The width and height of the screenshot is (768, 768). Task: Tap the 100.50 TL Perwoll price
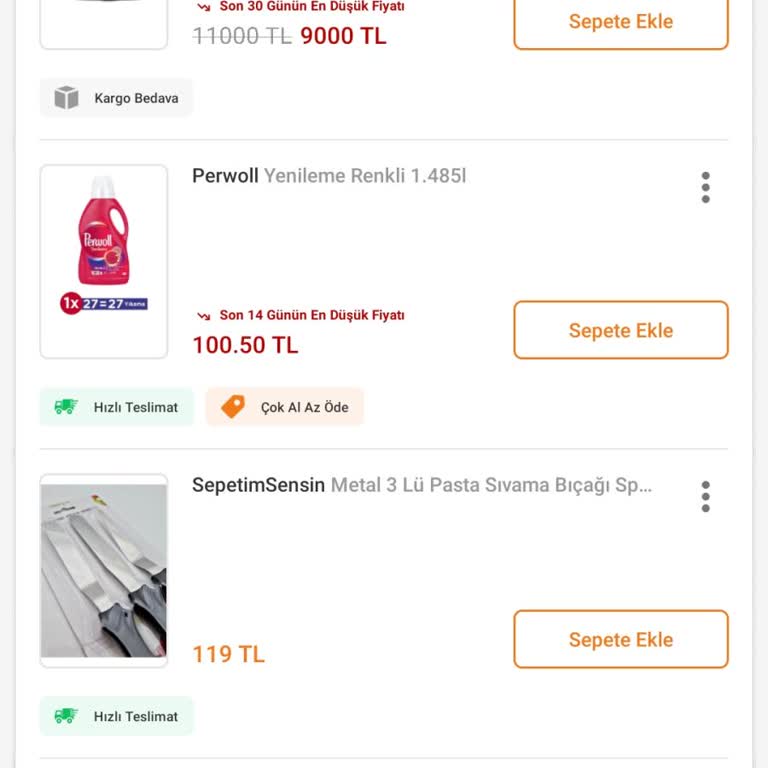(x=245, y=345)
